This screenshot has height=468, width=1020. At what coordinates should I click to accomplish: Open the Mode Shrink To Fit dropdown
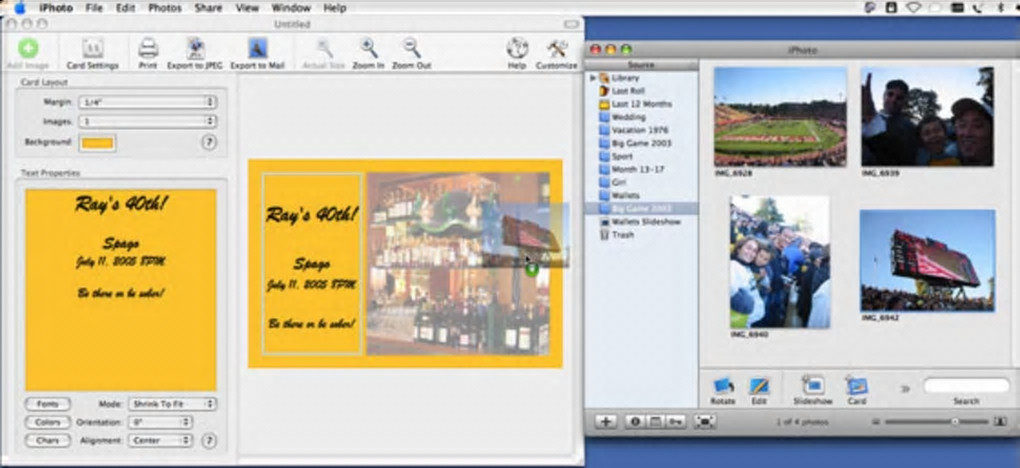[x=172, y=404]
